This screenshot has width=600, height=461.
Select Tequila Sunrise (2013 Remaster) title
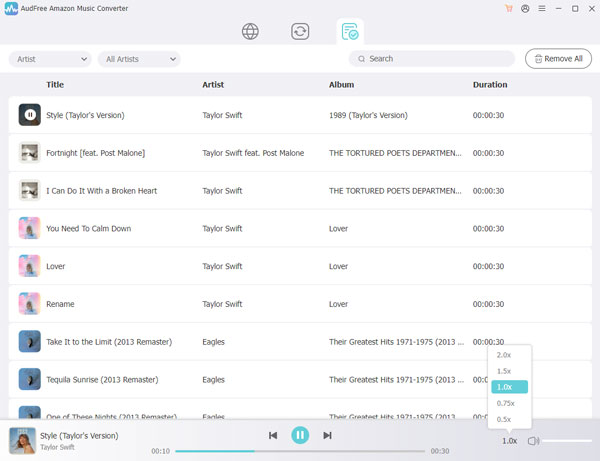coord(102,380)
